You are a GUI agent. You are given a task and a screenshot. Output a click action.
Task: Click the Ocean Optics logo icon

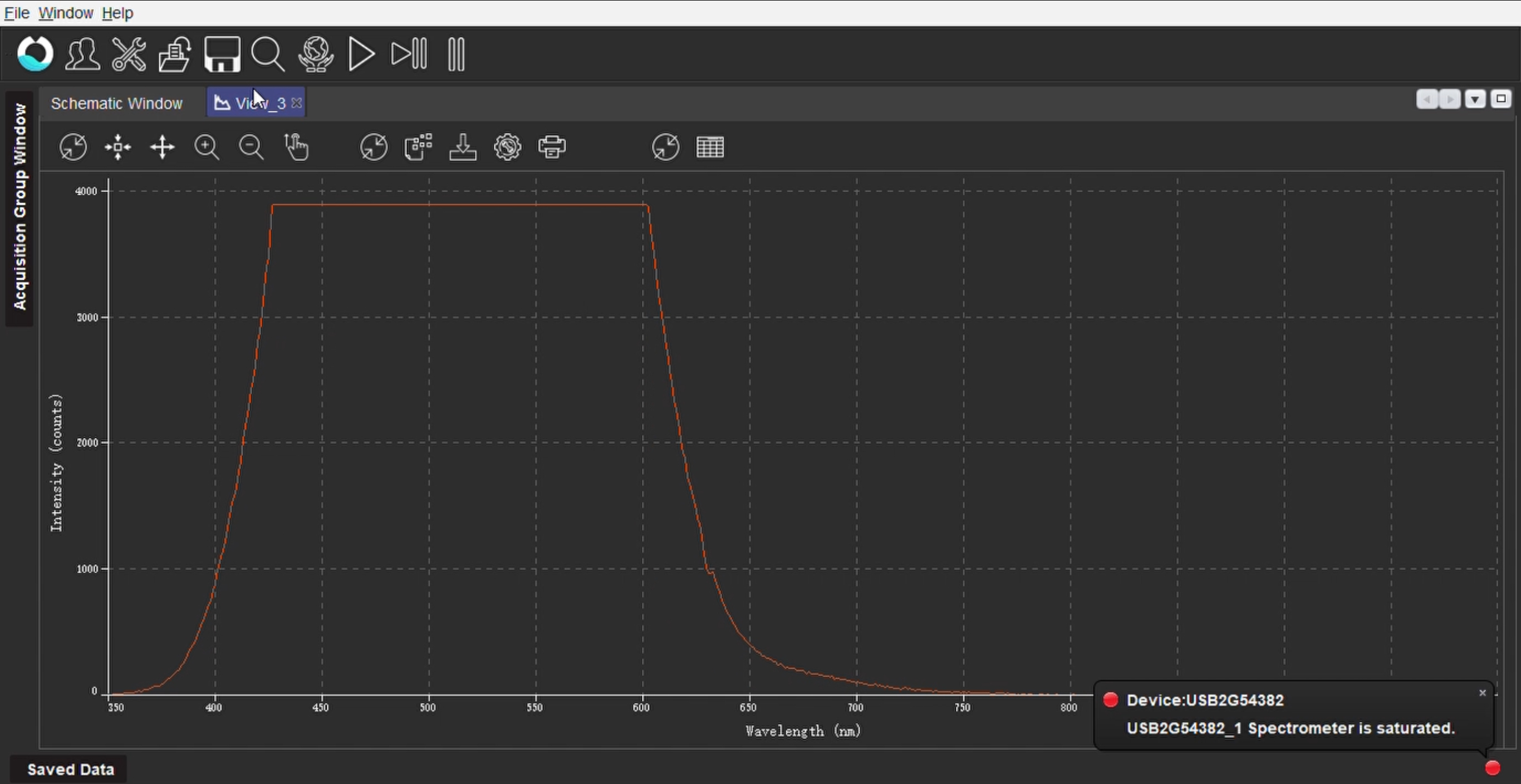coord(35,53)
